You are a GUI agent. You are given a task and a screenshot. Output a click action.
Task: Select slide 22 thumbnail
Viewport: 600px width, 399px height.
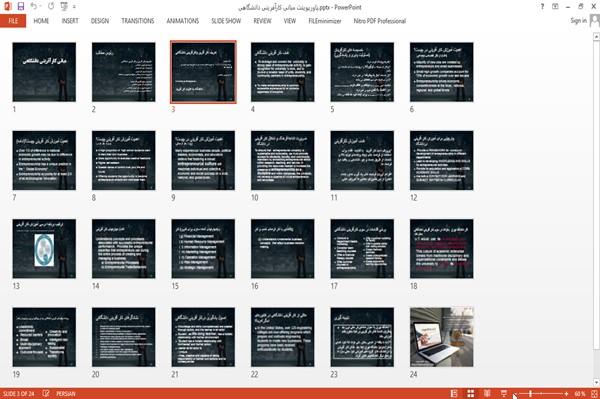(x=282, y=337)
